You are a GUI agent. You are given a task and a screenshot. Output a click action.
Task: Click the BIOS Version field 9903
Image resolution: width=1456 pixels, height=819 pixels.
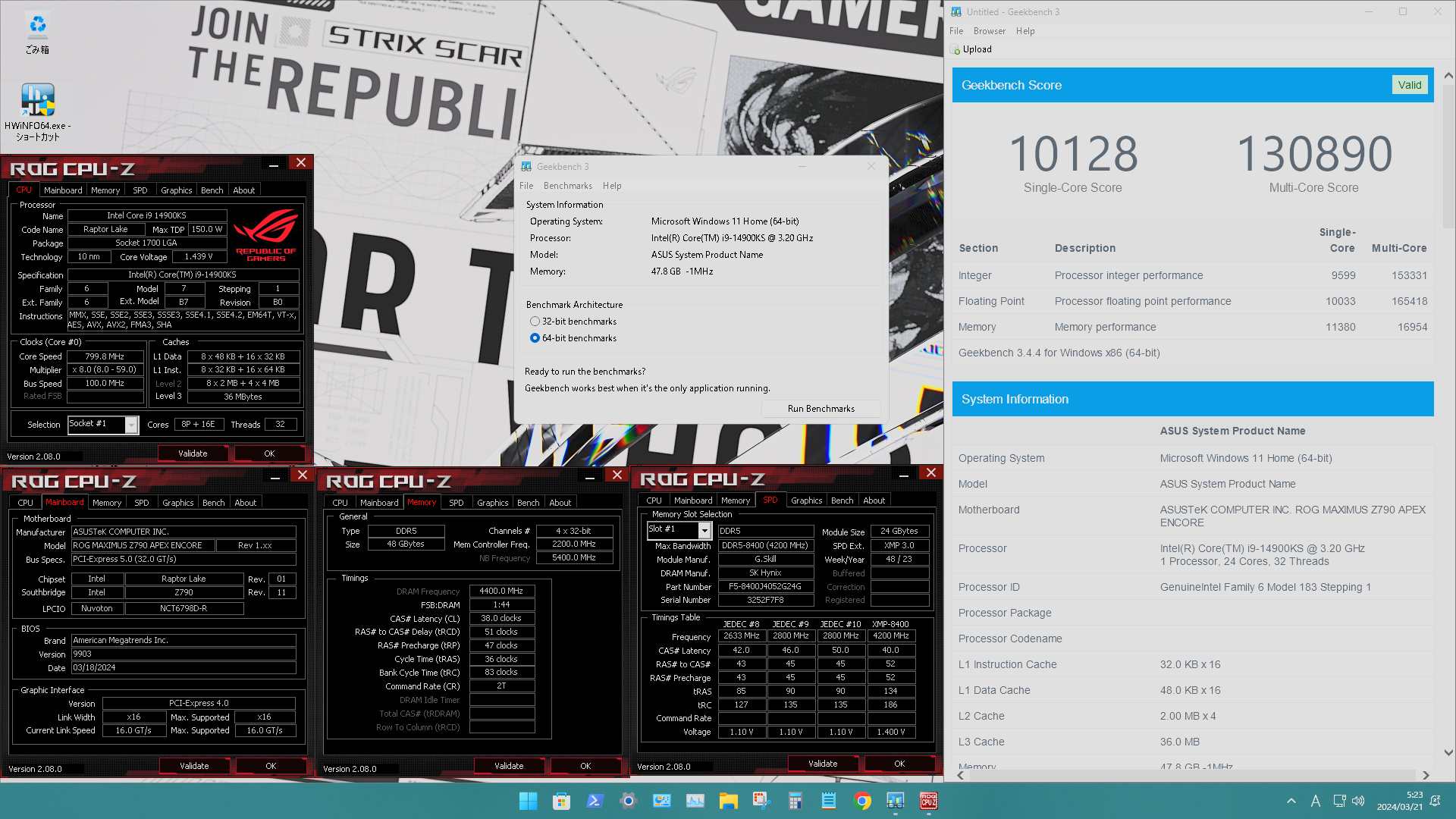pyautogui.click(x=184, y=654)
